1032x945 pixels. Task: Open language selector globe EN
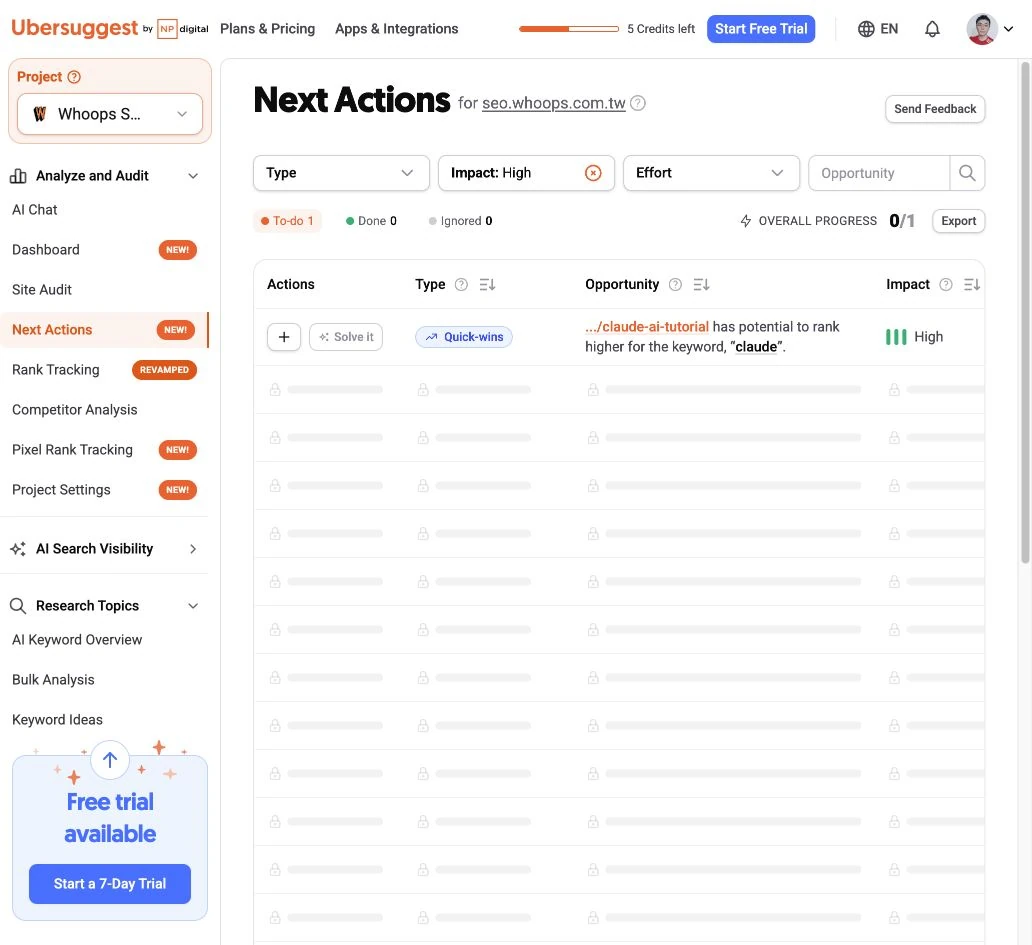(x=877, y=29)
